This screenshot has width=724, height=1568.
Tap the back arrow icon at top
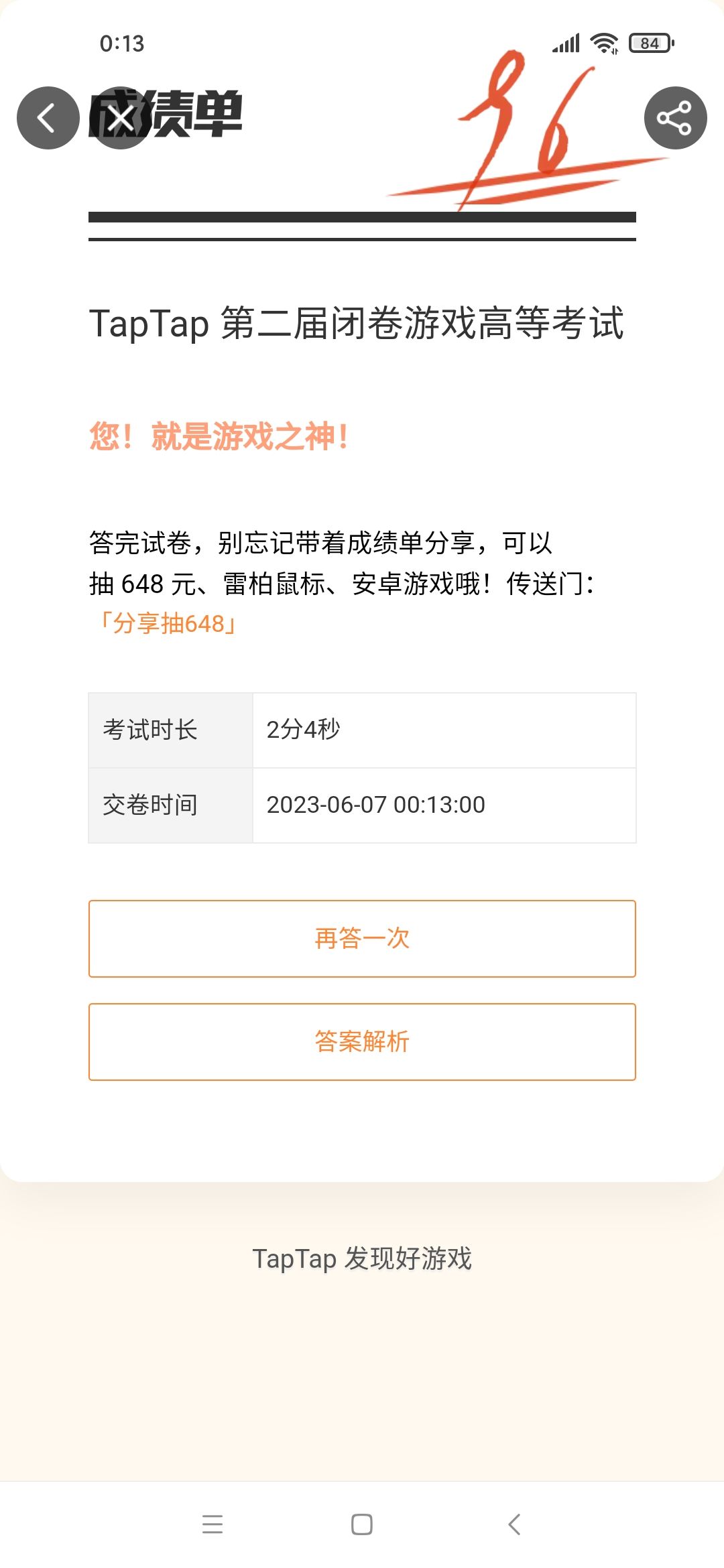click(x=48, y=118)
